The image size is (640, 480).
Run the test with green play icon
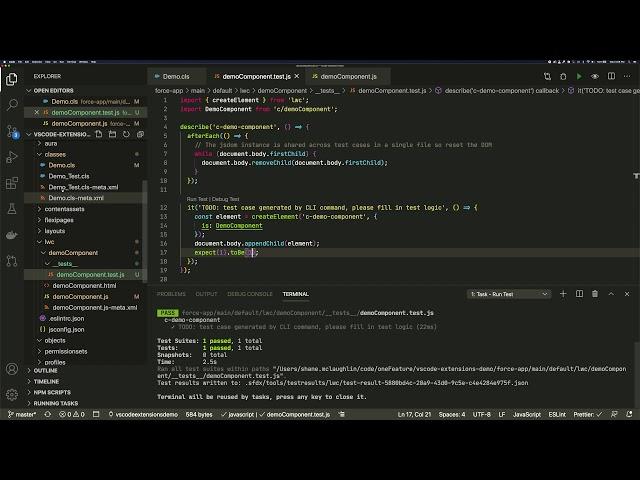pos(579,76)
